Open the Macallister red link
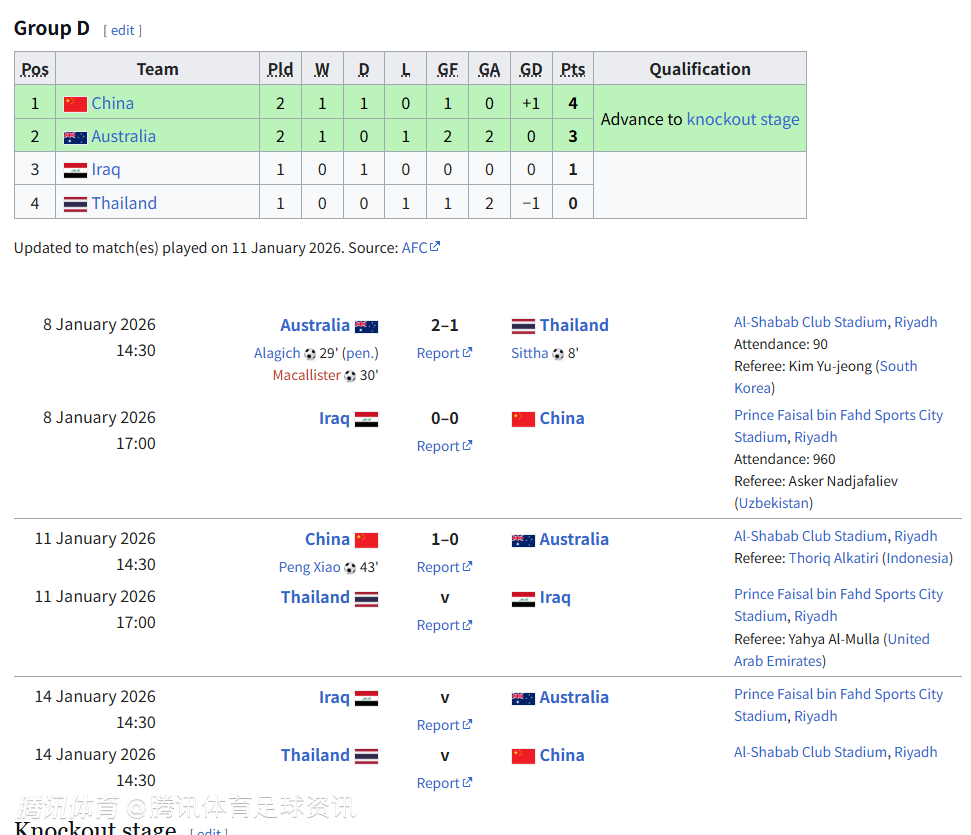Viewport: 971px width, 835px height. click(x=306, y=376)
